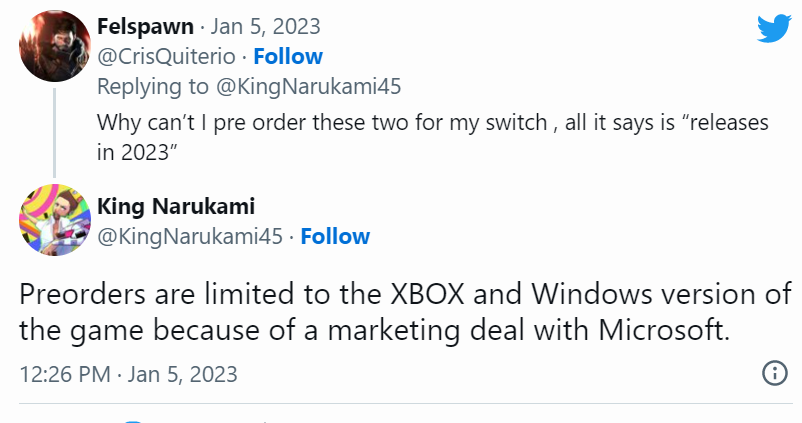Select the King Narukami display name
Screen dimensions: 802x423
point(176,206)
